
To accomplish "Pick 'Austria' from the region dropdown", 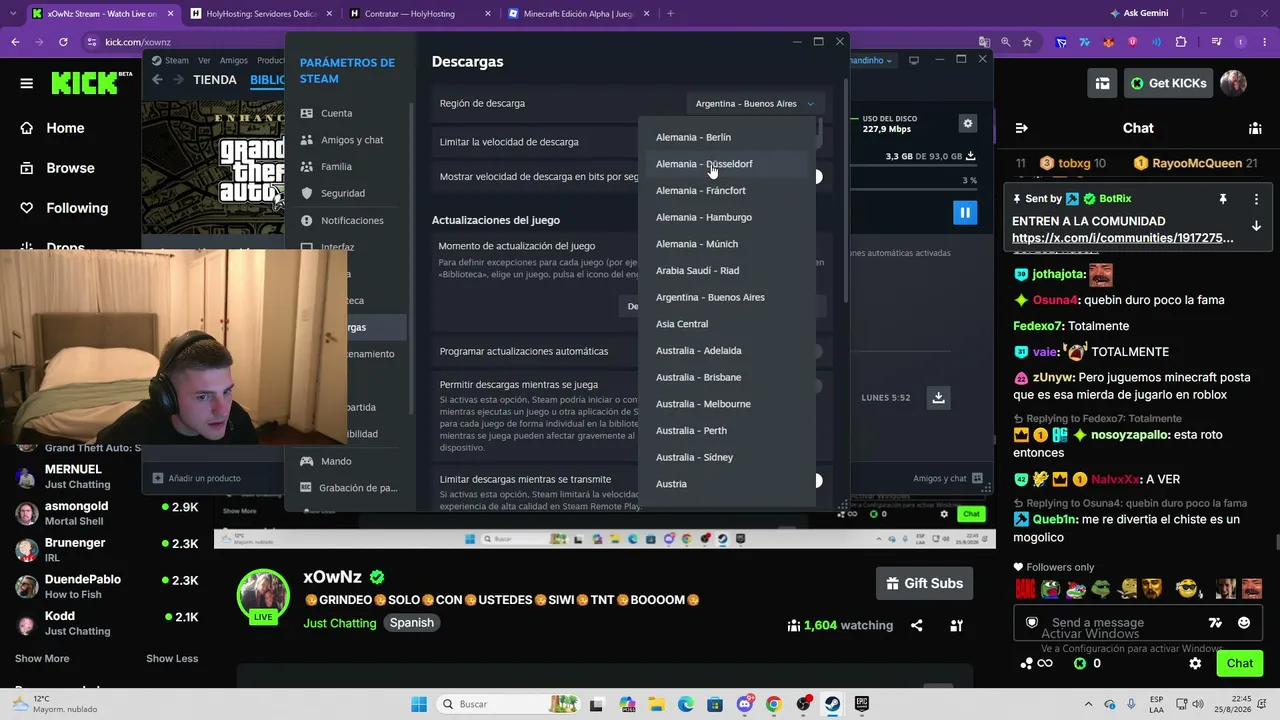I will point(727,484).
